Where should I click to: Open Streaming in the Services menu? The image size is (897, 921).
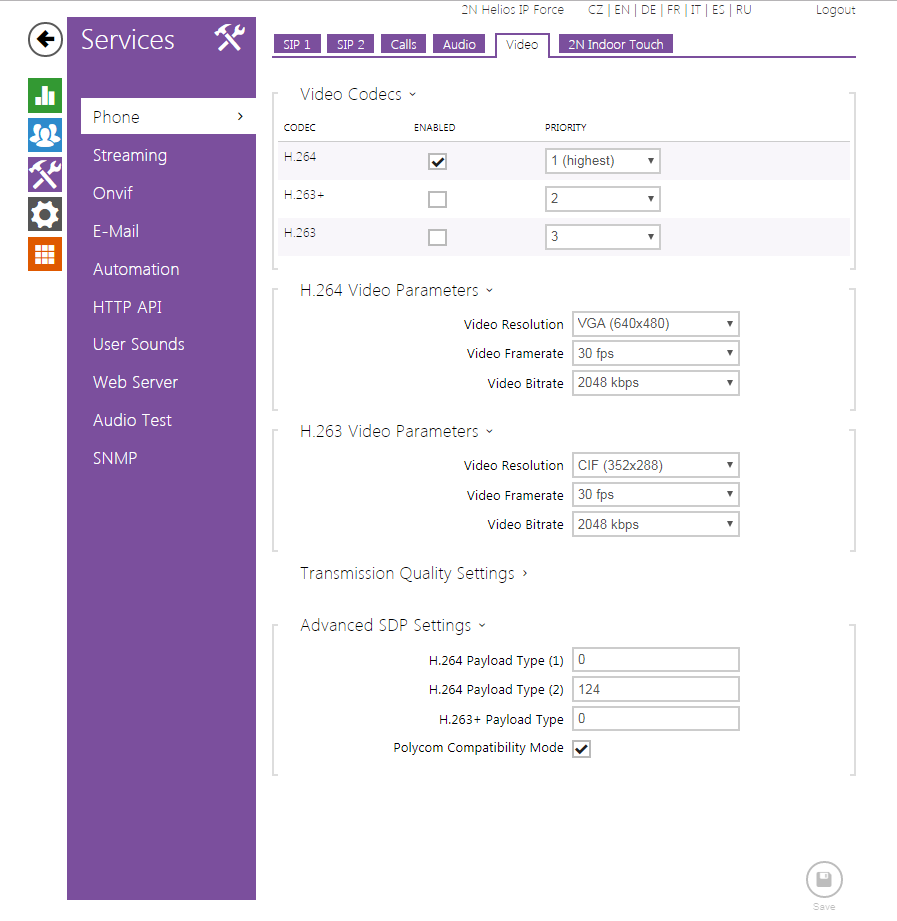coord(130,155)
